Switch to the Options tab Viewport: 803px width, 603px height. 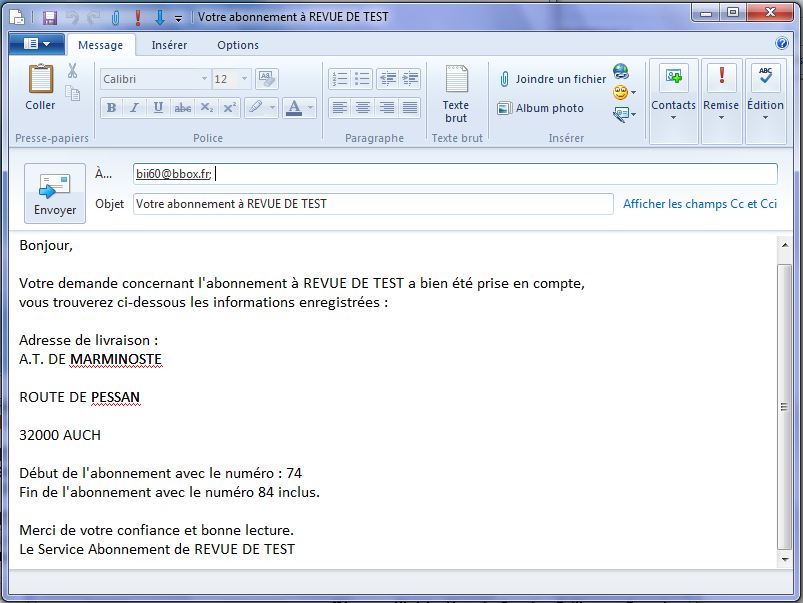[238, 45]
